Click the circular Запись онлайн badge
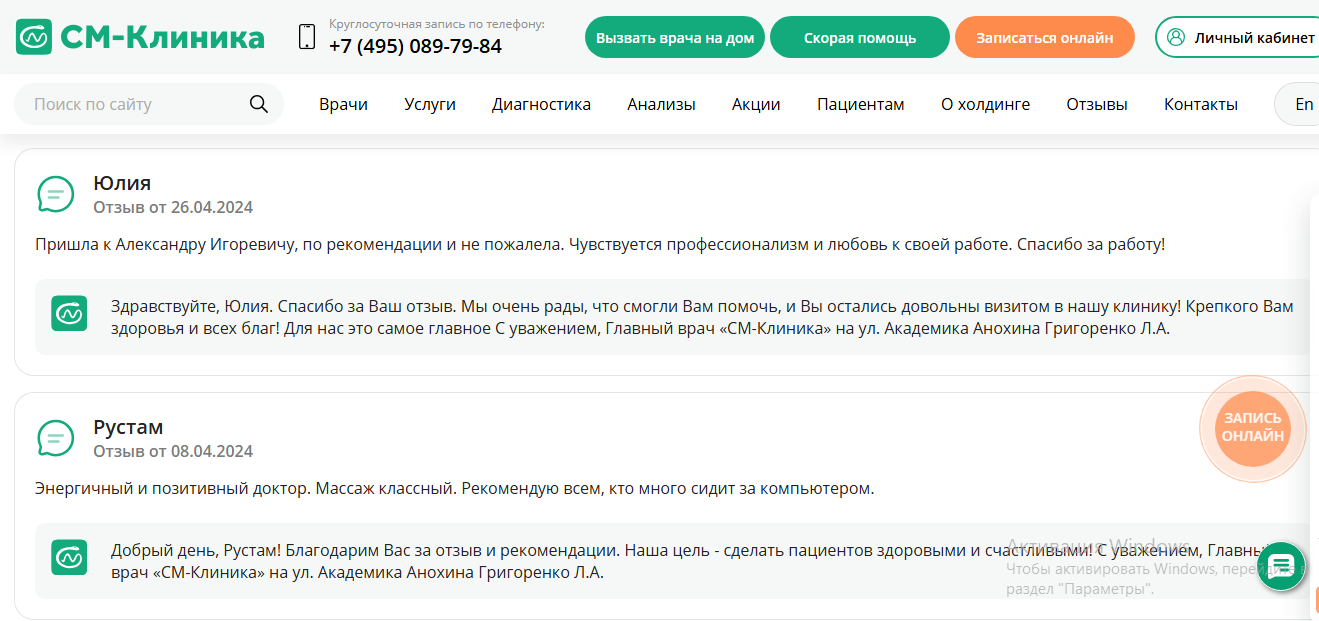 [1251, 428]
